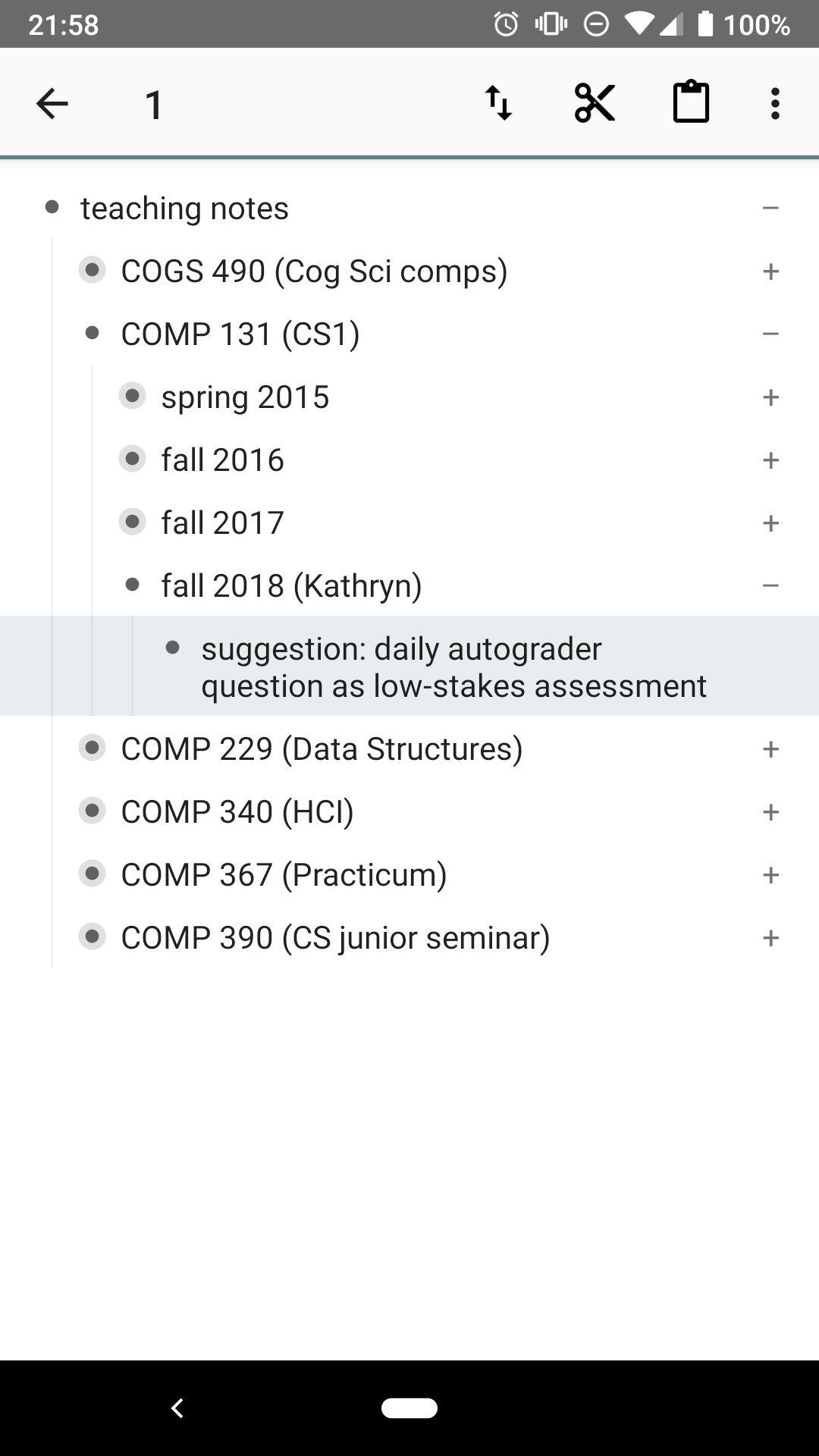
Task: Tap the Android back navigation button
Action: [x=177, y=1408]
